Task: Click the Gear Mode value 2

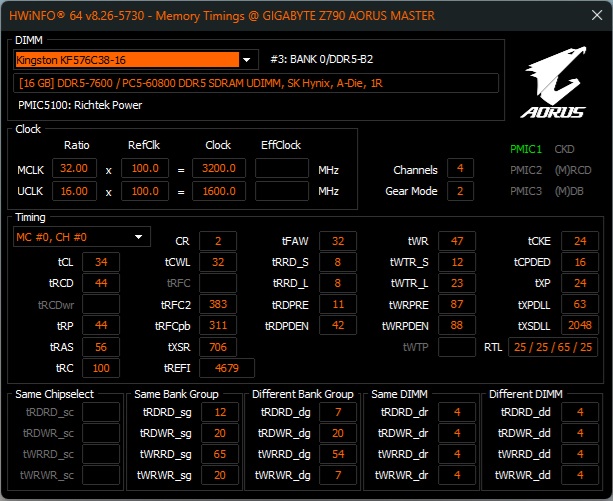Action: coord(460,191)
